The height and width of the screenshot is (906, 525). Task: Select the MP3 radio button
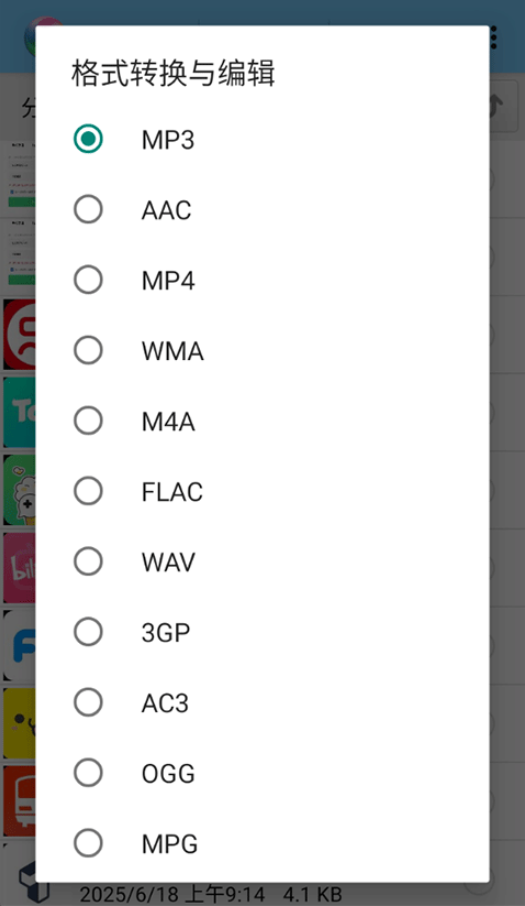[x=88, y=139]
